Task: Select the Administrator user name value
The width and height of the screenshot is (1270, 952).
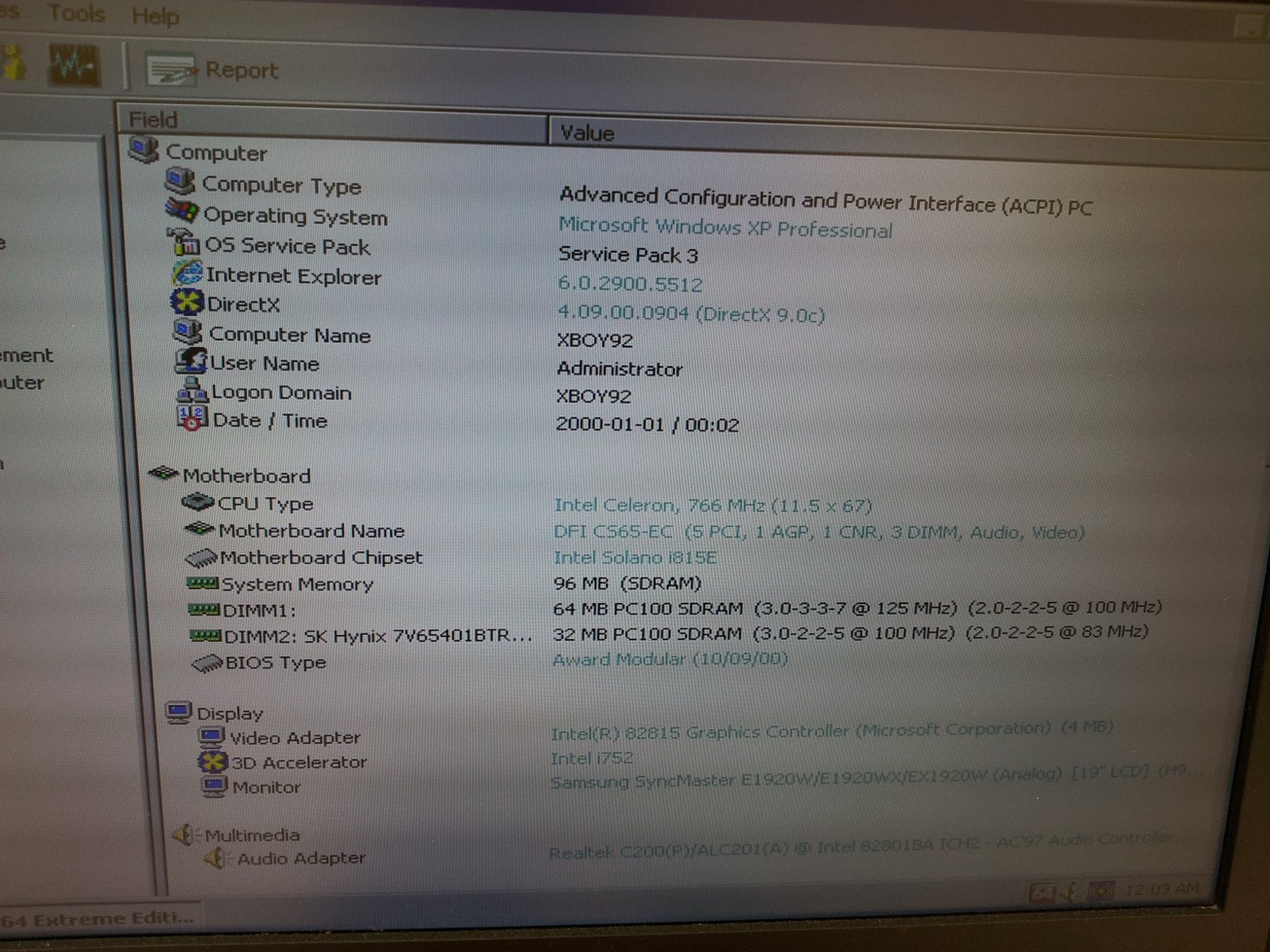Action: tap(619, 369)
